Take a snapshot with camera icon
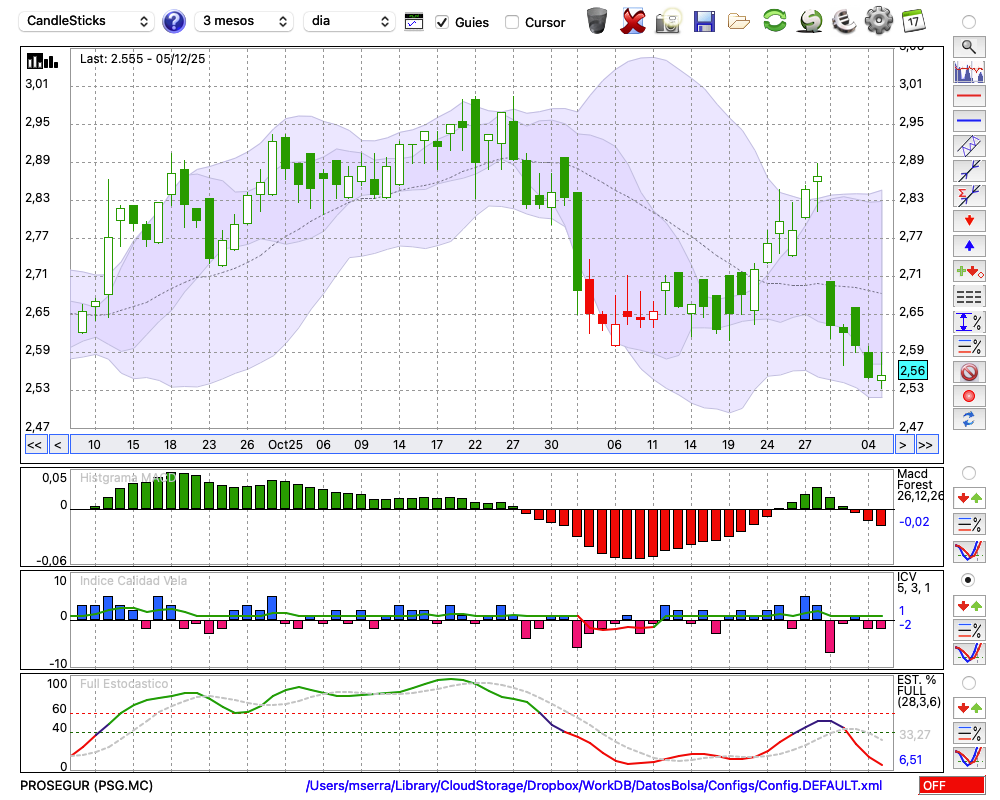 [x=668, y=21]
